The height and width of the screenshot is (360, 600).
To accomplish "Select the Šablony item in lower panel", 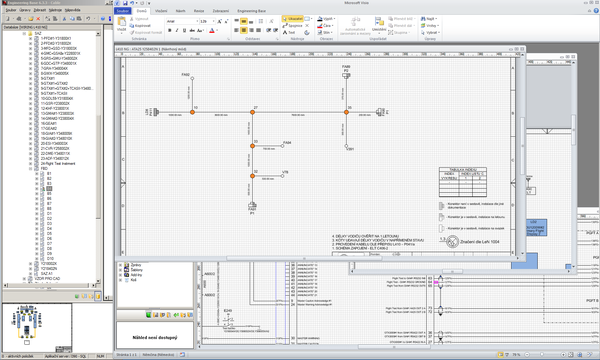I will click(136, 270).
